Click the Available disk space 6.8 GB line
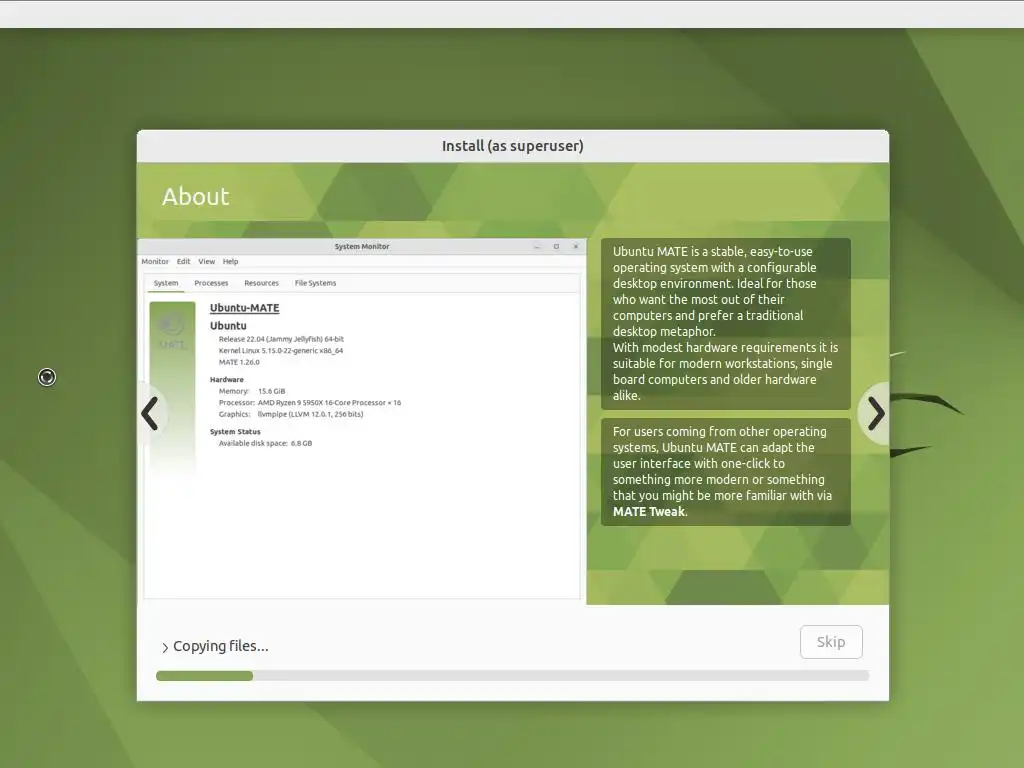The height and width of the screenshot is (768, 1024). coord(265,443)
